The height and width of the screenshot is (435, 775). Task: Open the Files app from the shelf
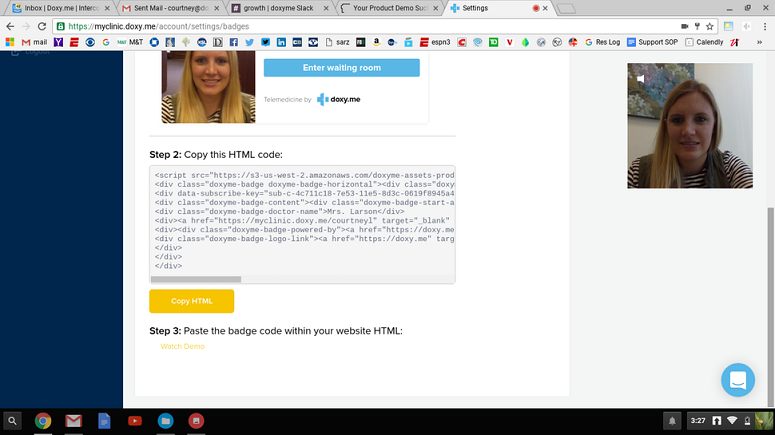click(x=166, y=421)
